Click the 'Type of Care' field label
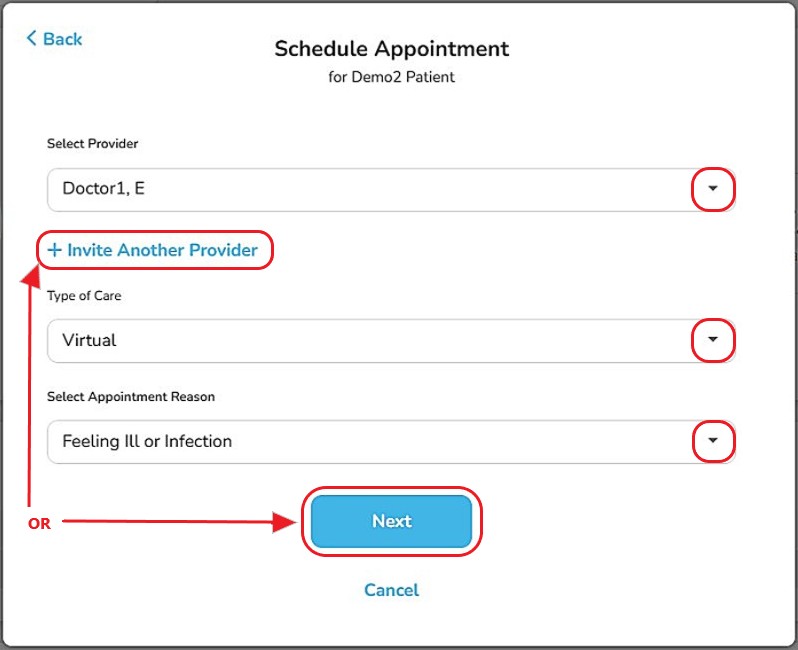Viewport: 798px width, 650px height. 84,295
